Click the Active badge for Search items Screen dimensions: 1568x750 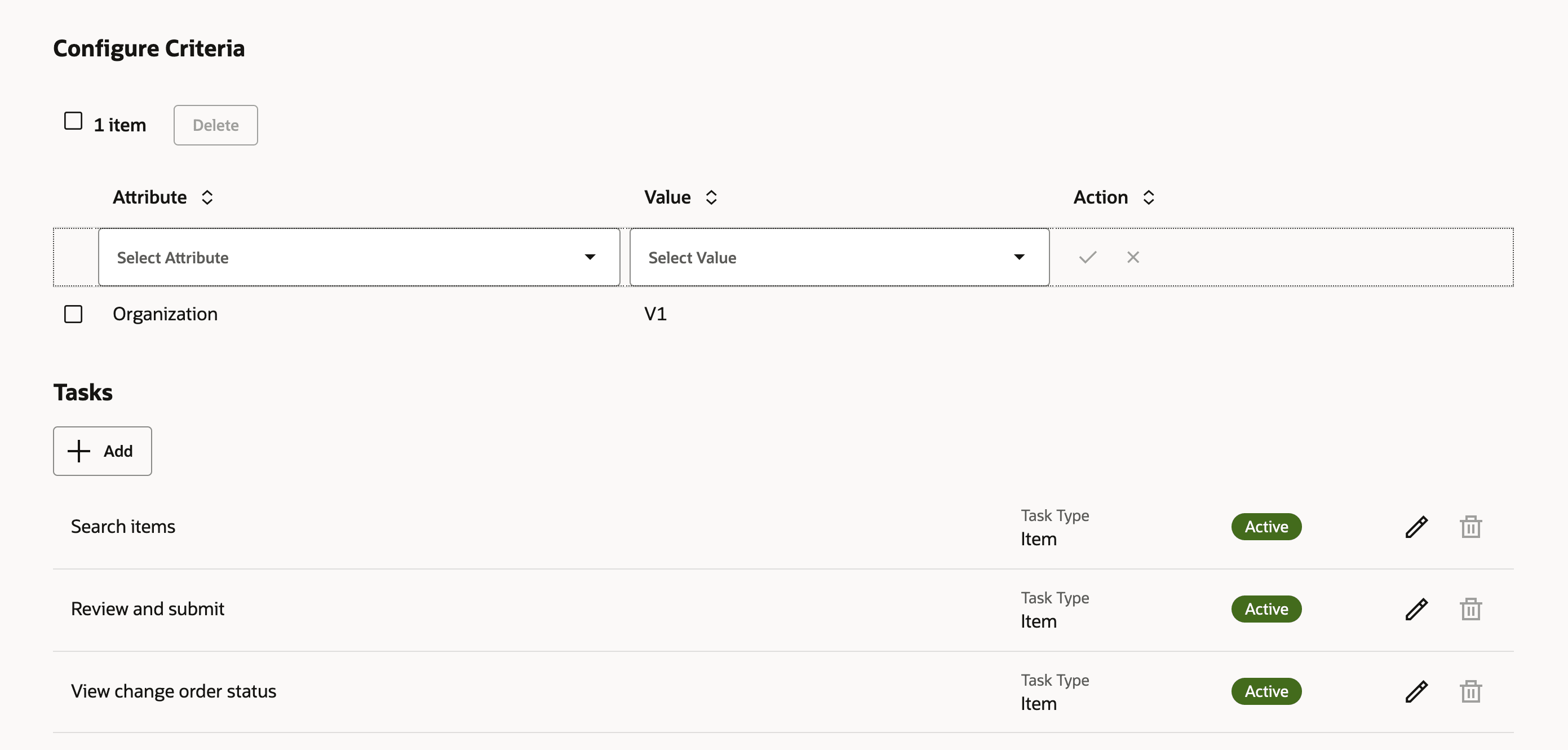[x=1266, y=527]
